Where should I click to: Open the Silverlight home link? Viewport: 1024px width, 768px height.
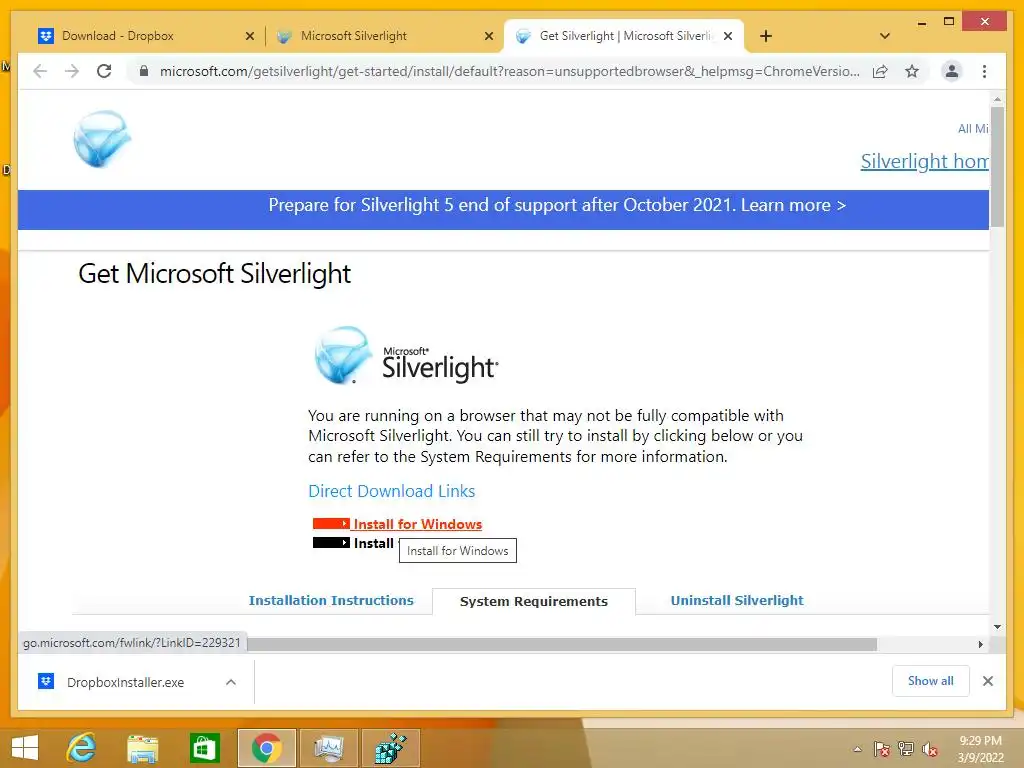[924, 161]
